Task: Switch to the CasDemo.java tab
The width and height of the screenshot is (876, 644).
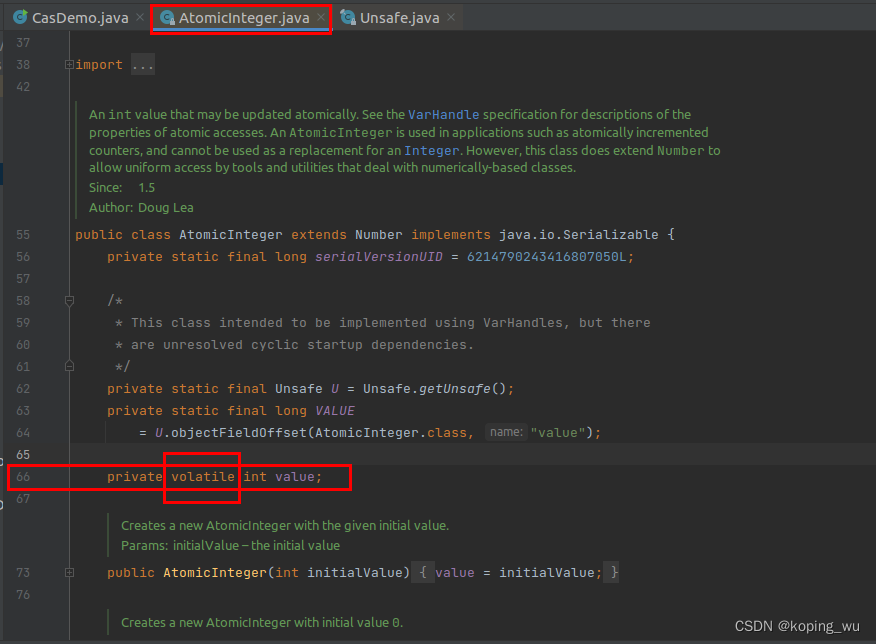Action: 80,18
